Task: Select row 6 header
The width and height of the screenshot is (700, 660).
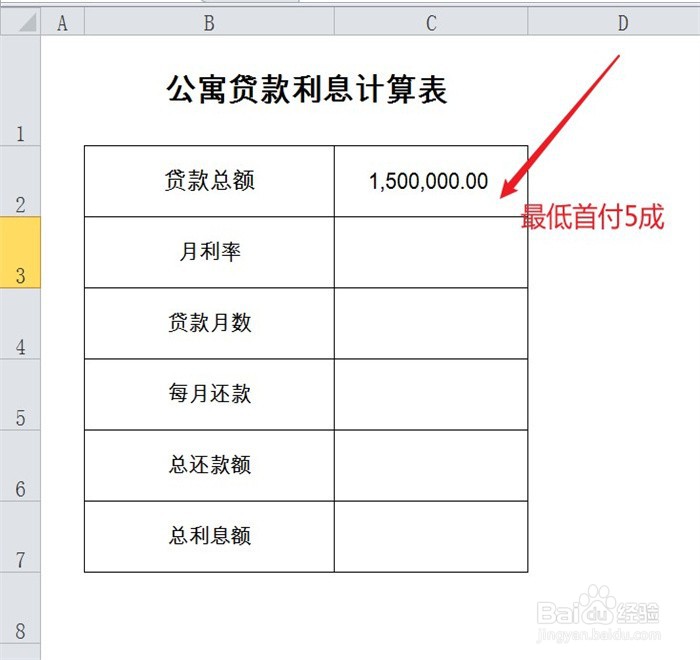Action: click(20, 466)
